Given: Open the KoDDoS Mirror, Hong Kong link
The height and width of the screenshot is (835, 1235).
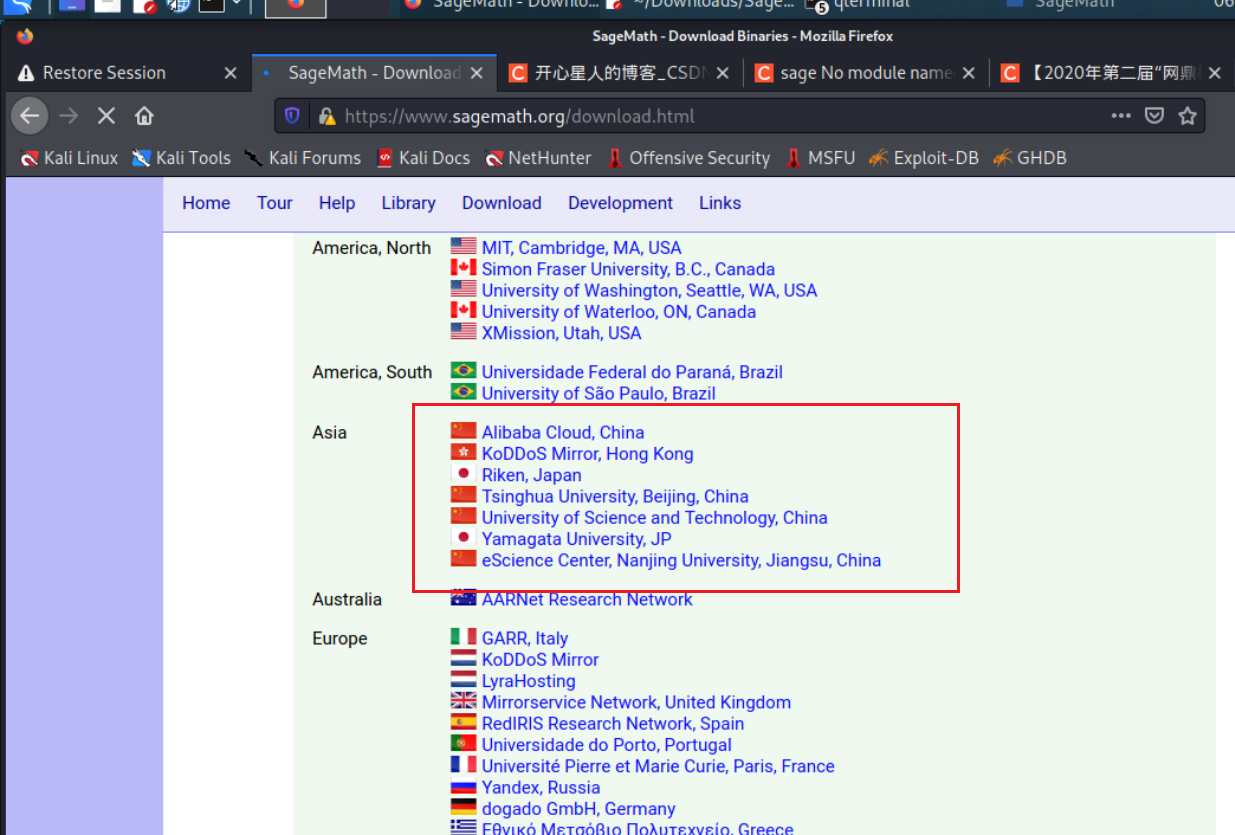Looking at the screenshot, I should [x=587, y=454].
